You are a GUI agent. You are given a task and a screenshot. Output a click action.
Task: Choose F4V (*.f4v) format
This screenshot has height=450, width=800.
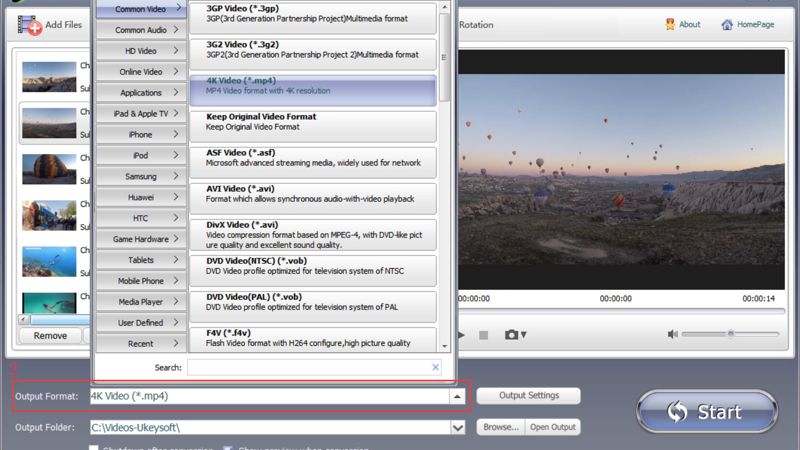(x=313, y=339)
